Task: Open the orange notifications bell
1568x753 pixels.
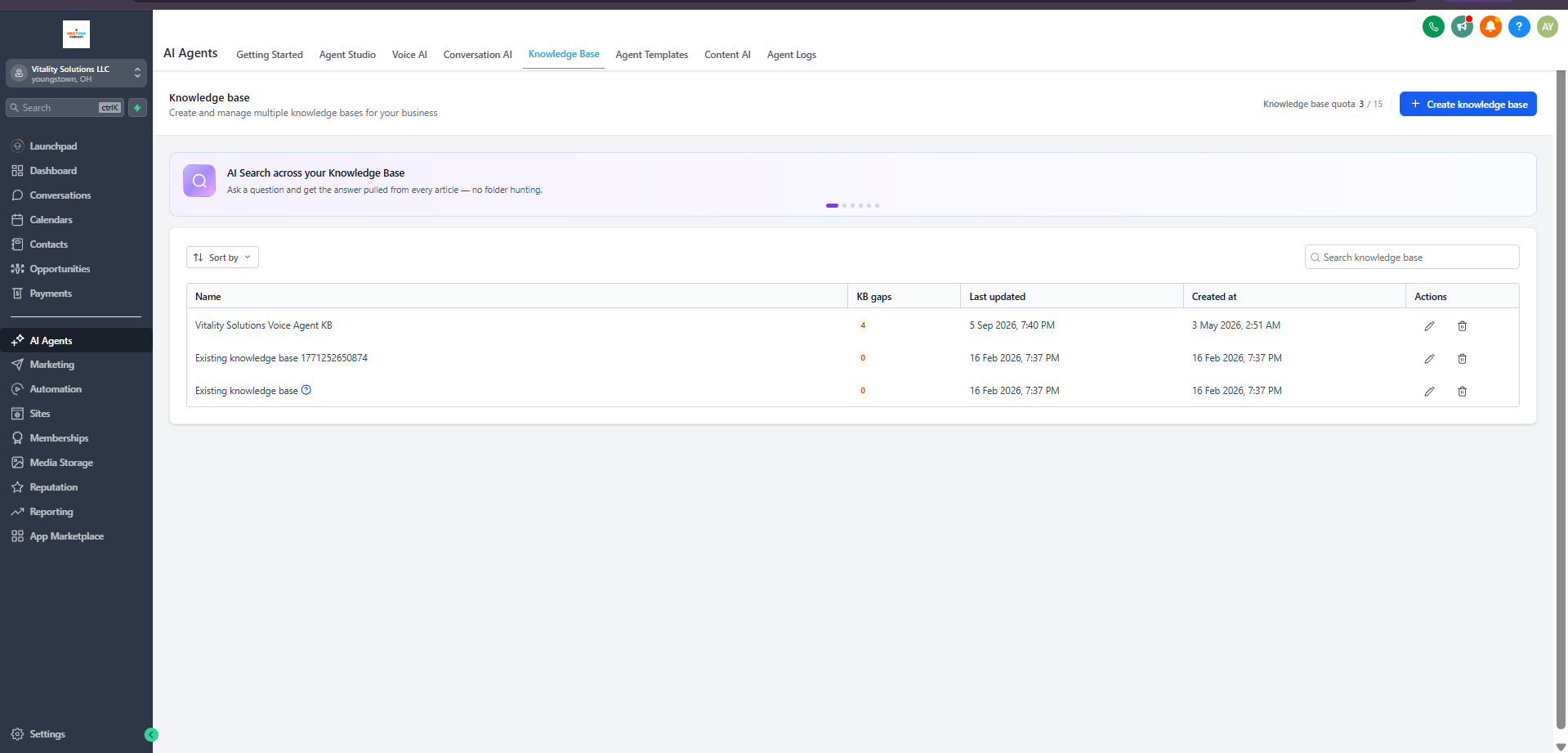Action: (x=1490, y=27)
